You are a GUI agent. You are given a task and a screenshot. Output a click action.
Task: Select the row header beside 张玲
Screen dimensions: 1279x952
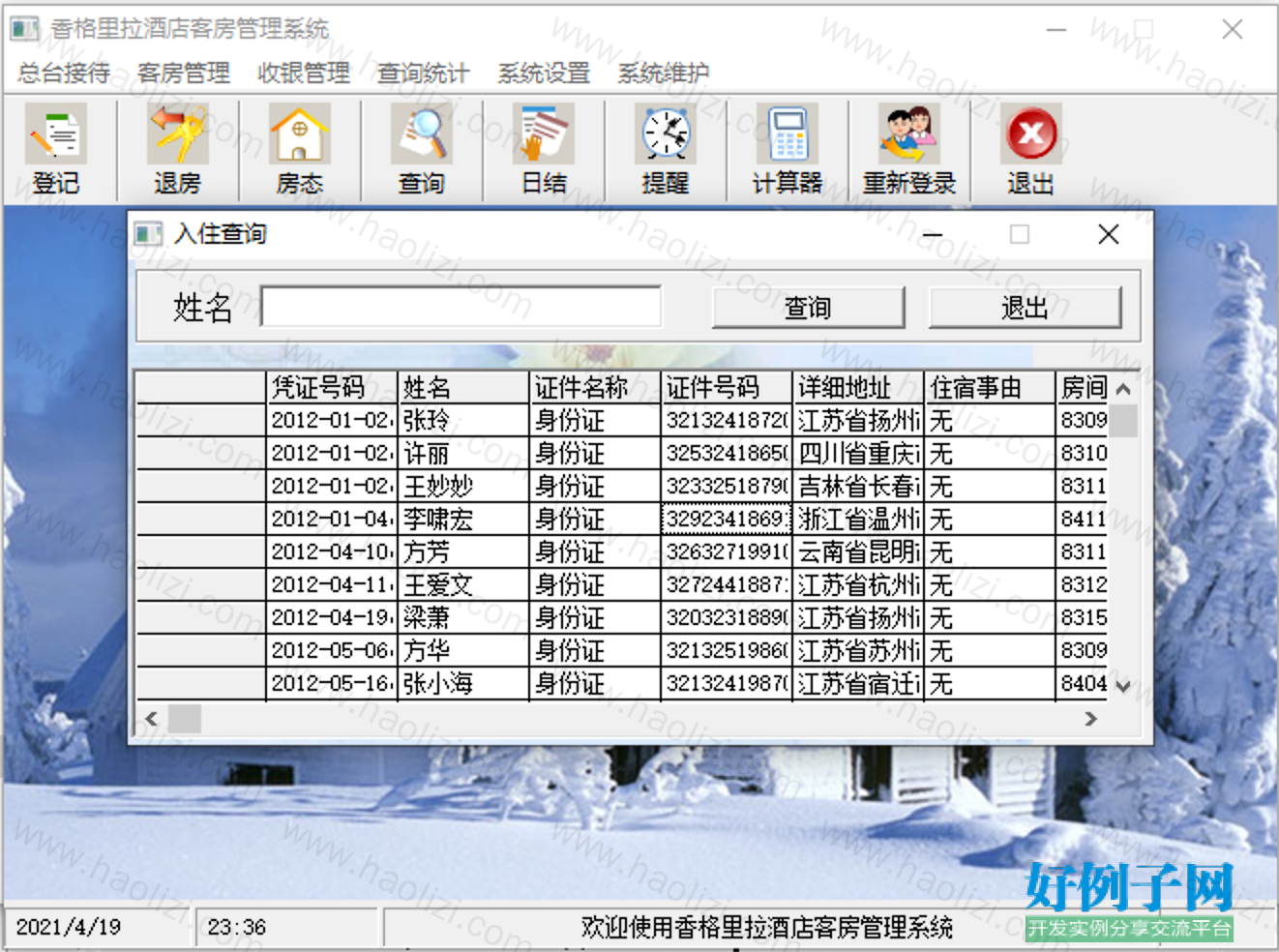tap(200, 421)
